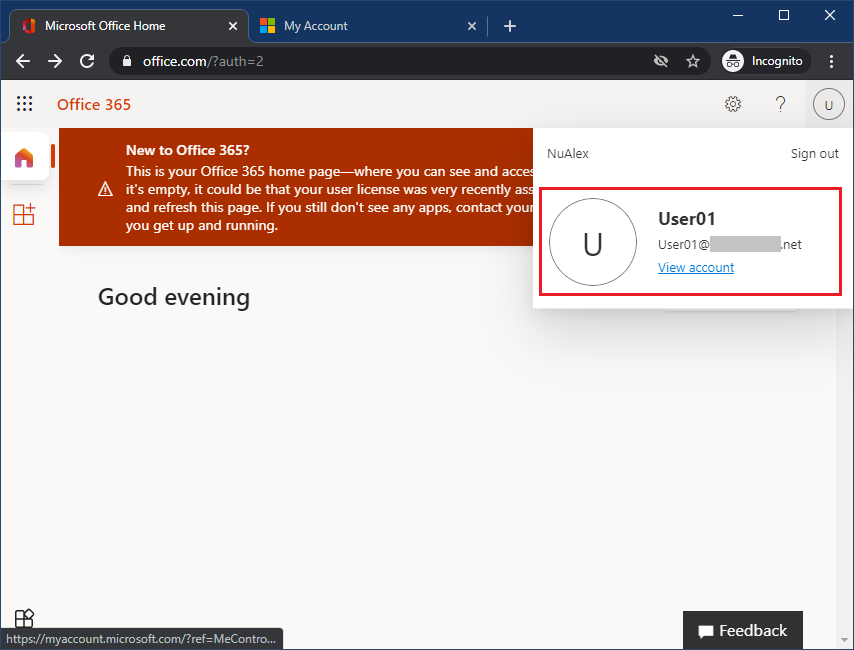Open the Help question mark icon
This screenshot has width=854, height=650.
point(780,104)
